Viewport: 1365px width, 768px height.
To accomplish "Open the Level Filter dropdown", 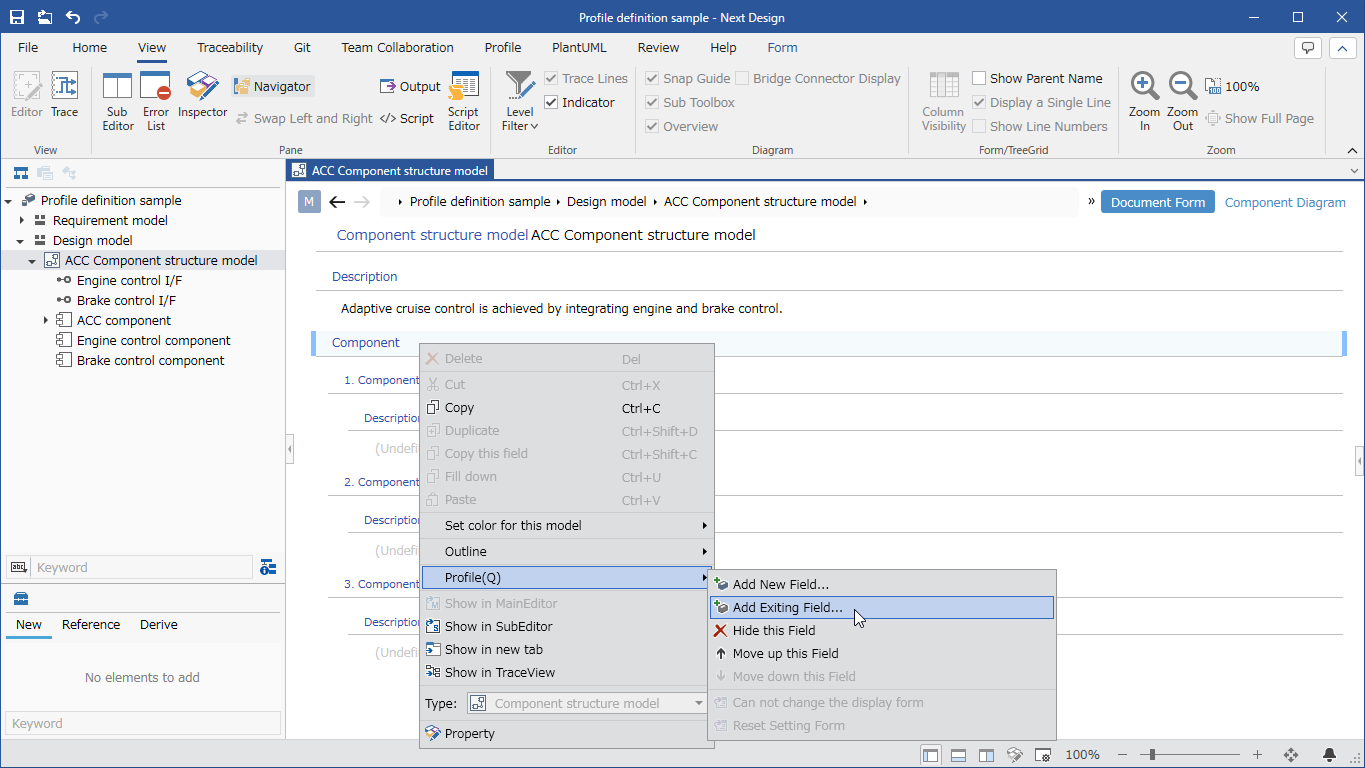I will 520,102.
